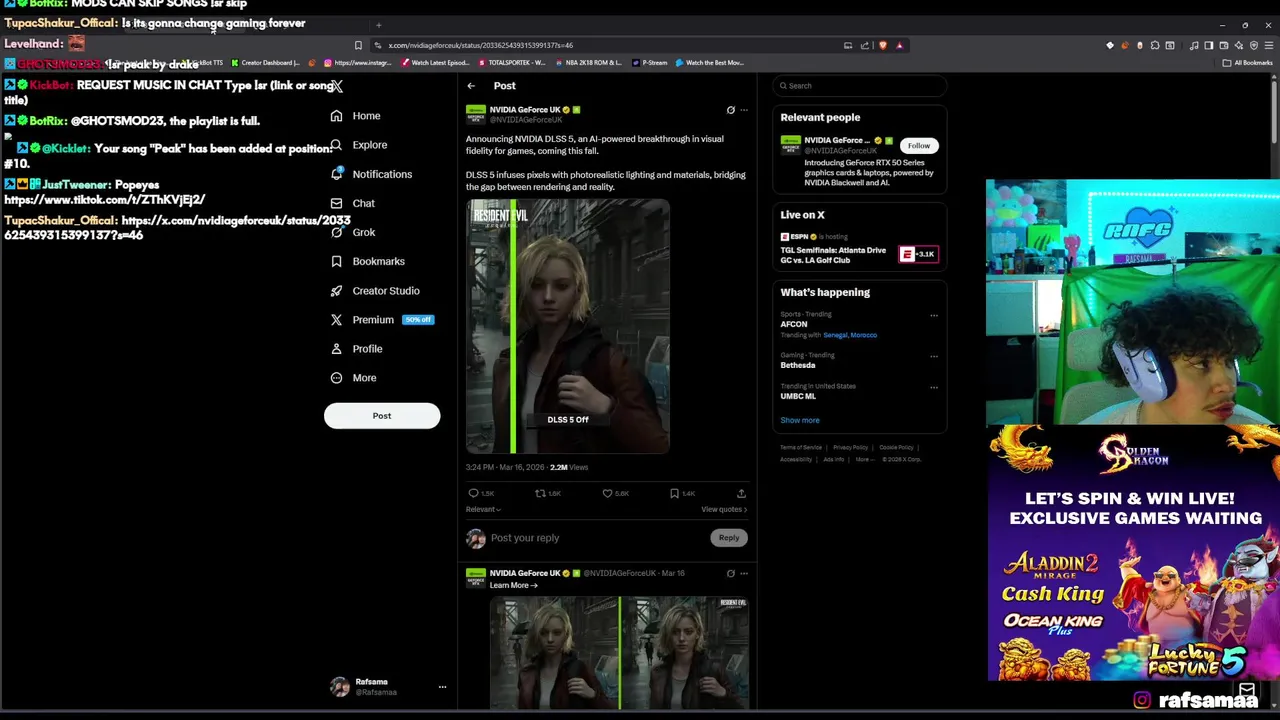
Task: Open the Profile person icon
Action: (x=337, y=349)
